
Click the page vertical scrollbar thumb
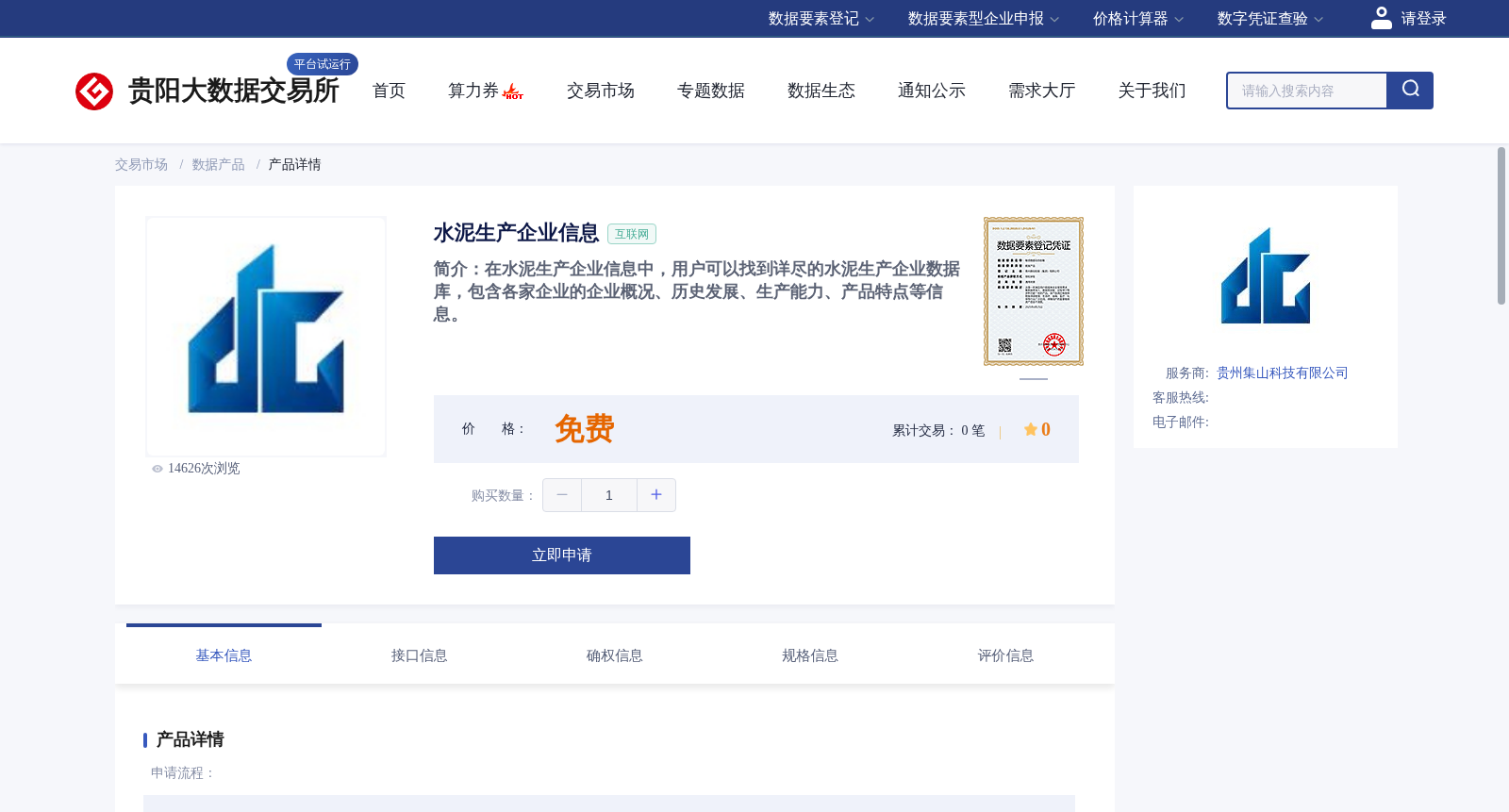tap(1501, 225)
